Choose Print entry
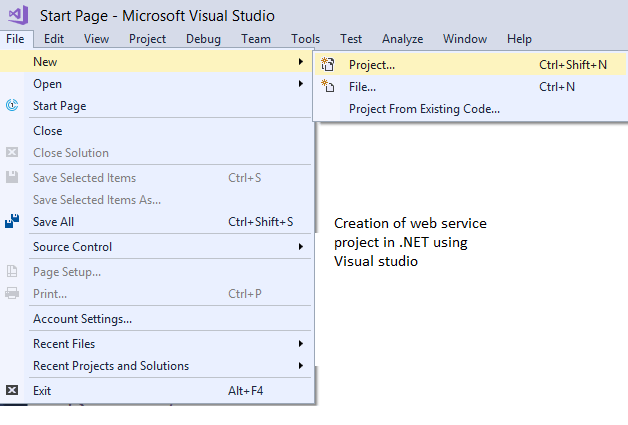628x425 pixels. coord(156,294)
